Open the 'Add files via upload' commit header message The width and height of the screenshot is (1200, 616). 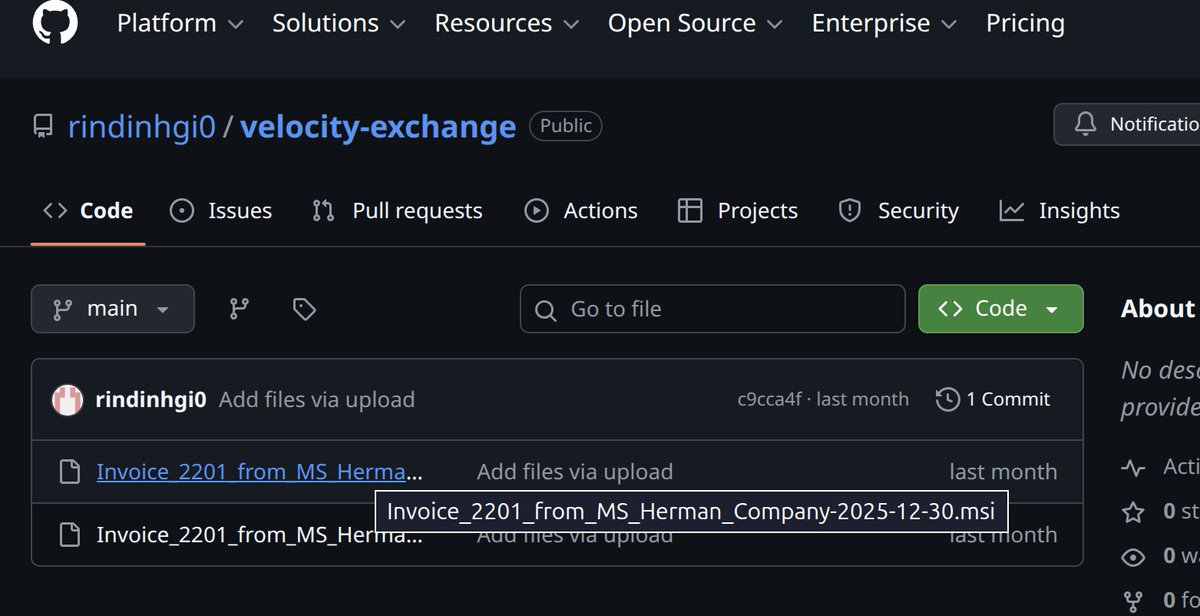click(x=317, y=400)
